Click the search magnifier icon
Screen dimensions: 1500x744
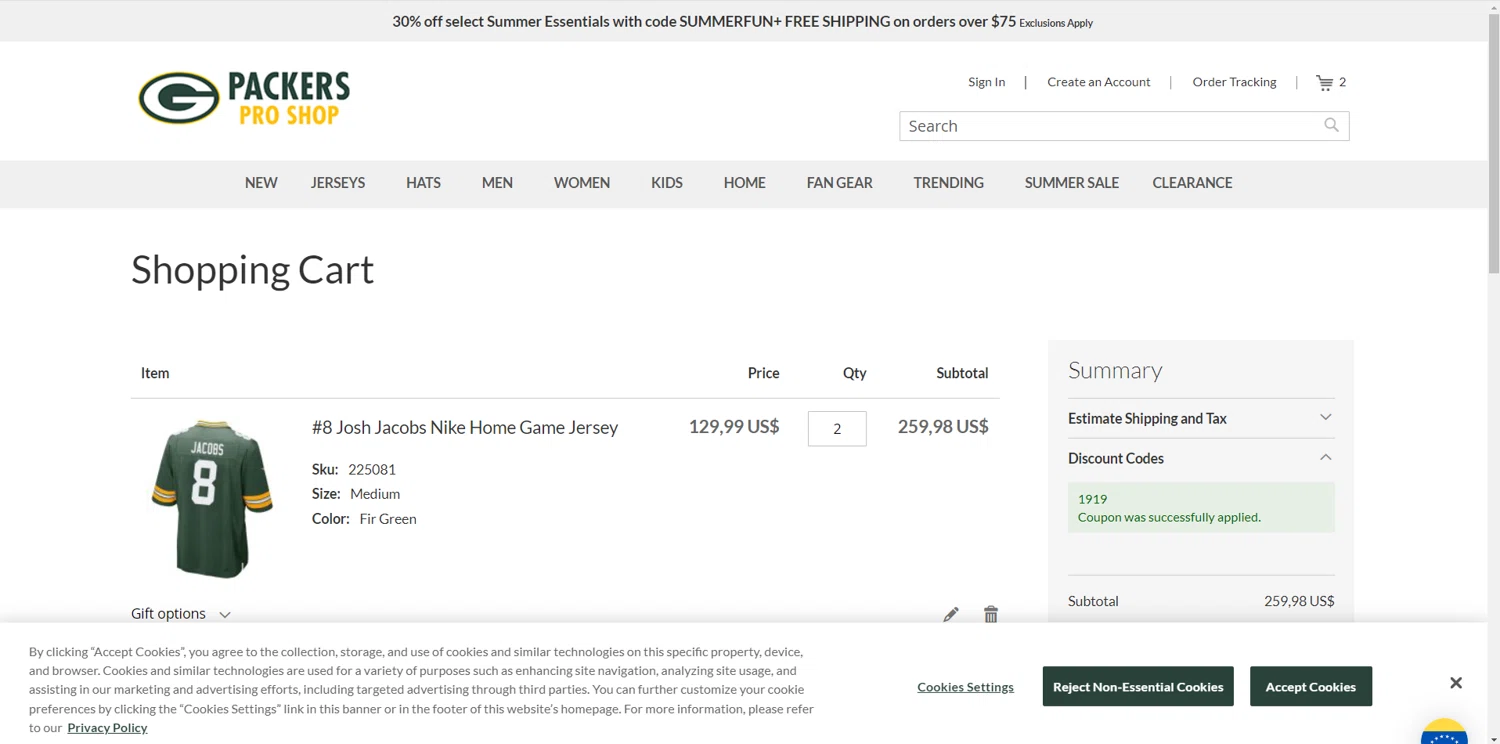(1331, 125)
